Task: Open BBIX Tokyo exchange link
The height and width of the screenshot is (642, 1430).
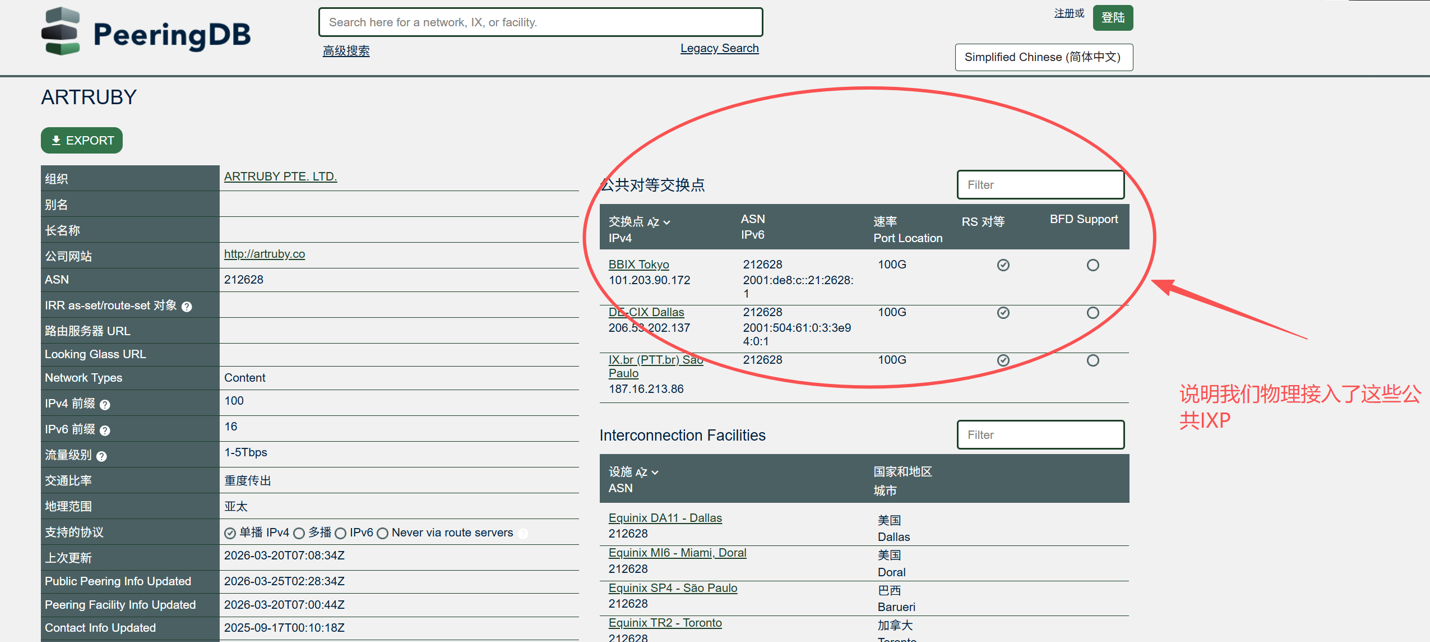Action: [x=639, y=265]
